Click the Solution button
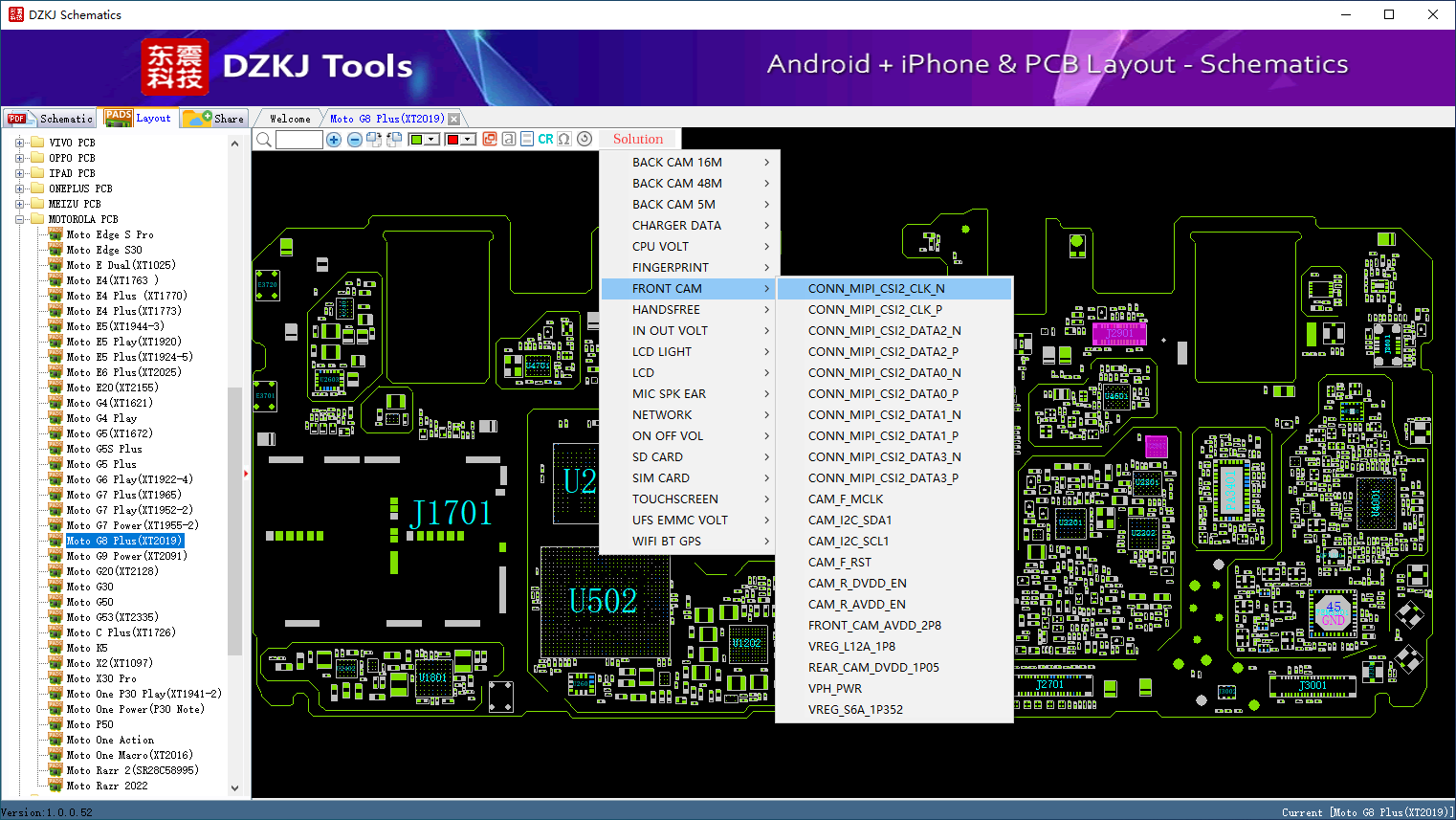The height and width of the screenshot is (820, 1456). [638, 139]
